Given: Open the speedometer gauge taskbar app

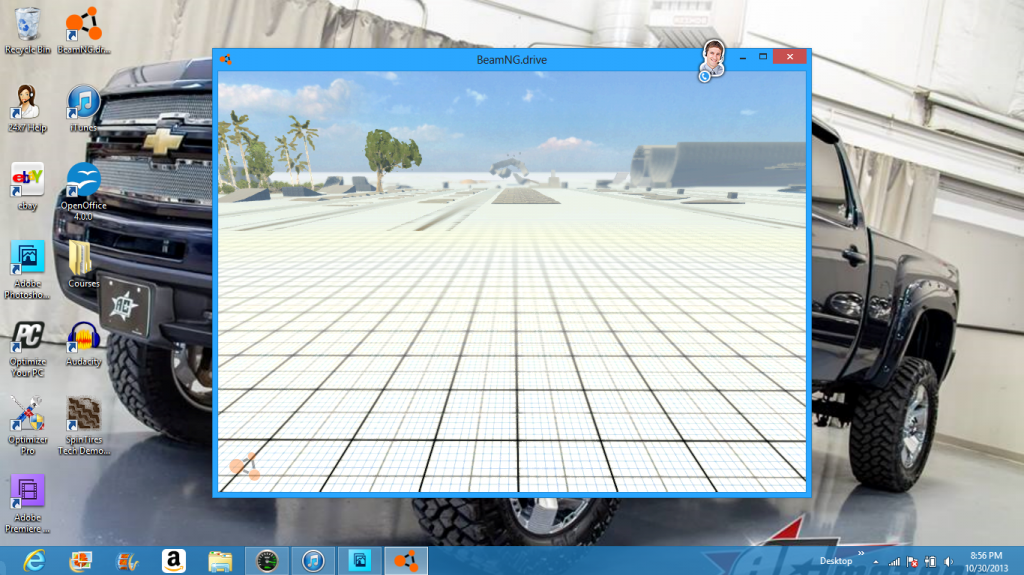Looking at the screenshot, I should click(x=266, y=561).
